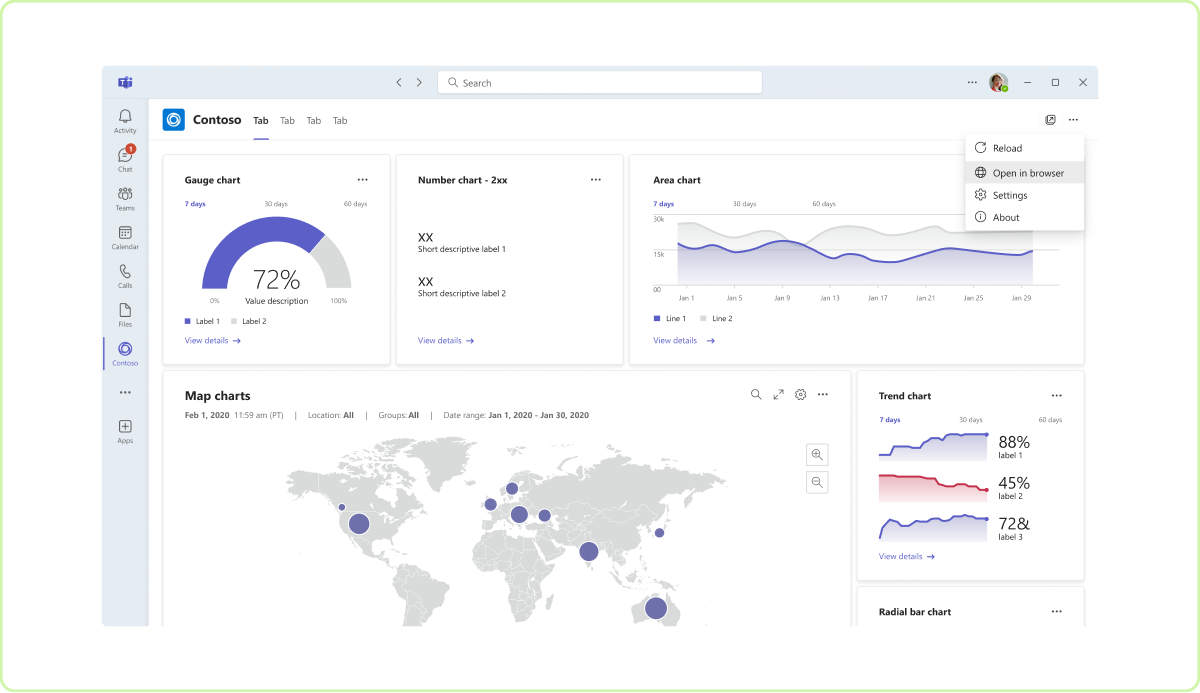Image resolution: width=1200 pixels, height=693 pixels.
Task: Go forward with the right arrow
Action: point(419,82)
